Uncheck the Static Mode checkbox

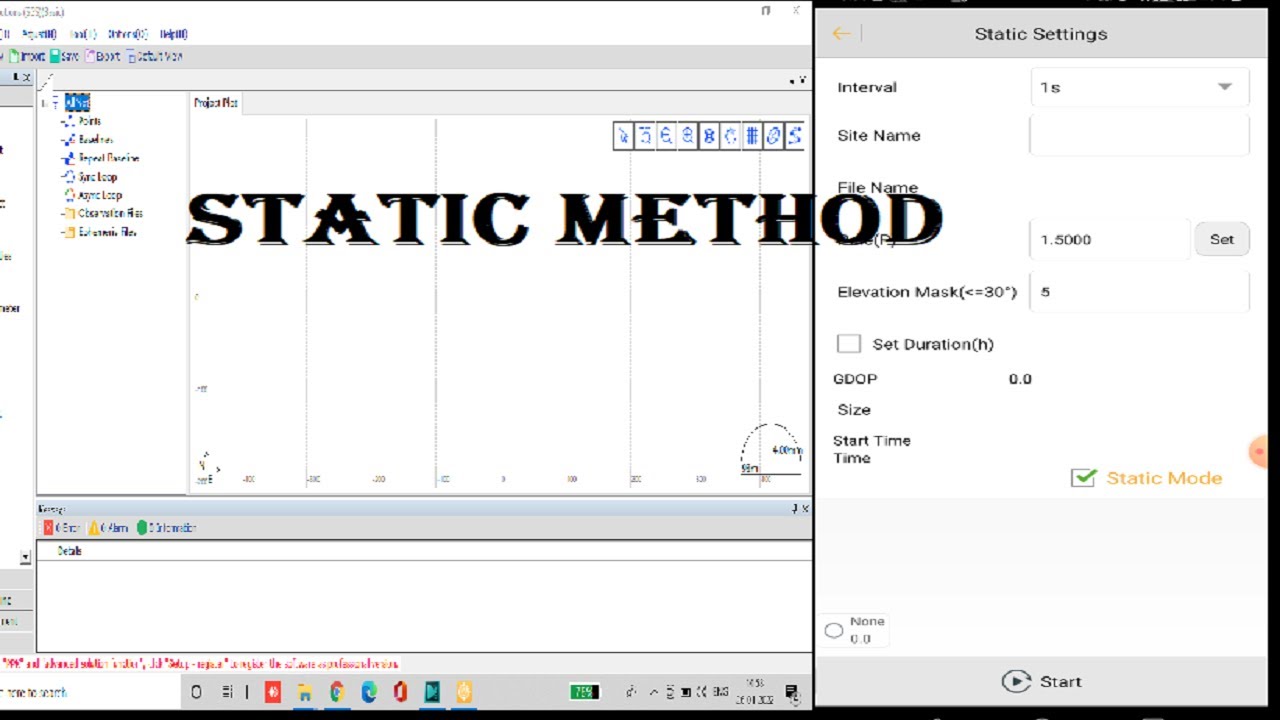coord(1083,478)
